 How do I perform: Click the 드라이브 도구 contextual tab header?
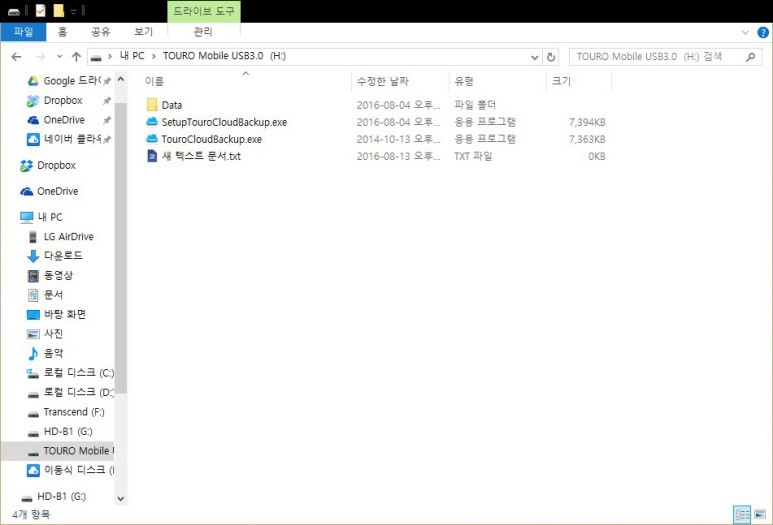click(x=204, y=11)
